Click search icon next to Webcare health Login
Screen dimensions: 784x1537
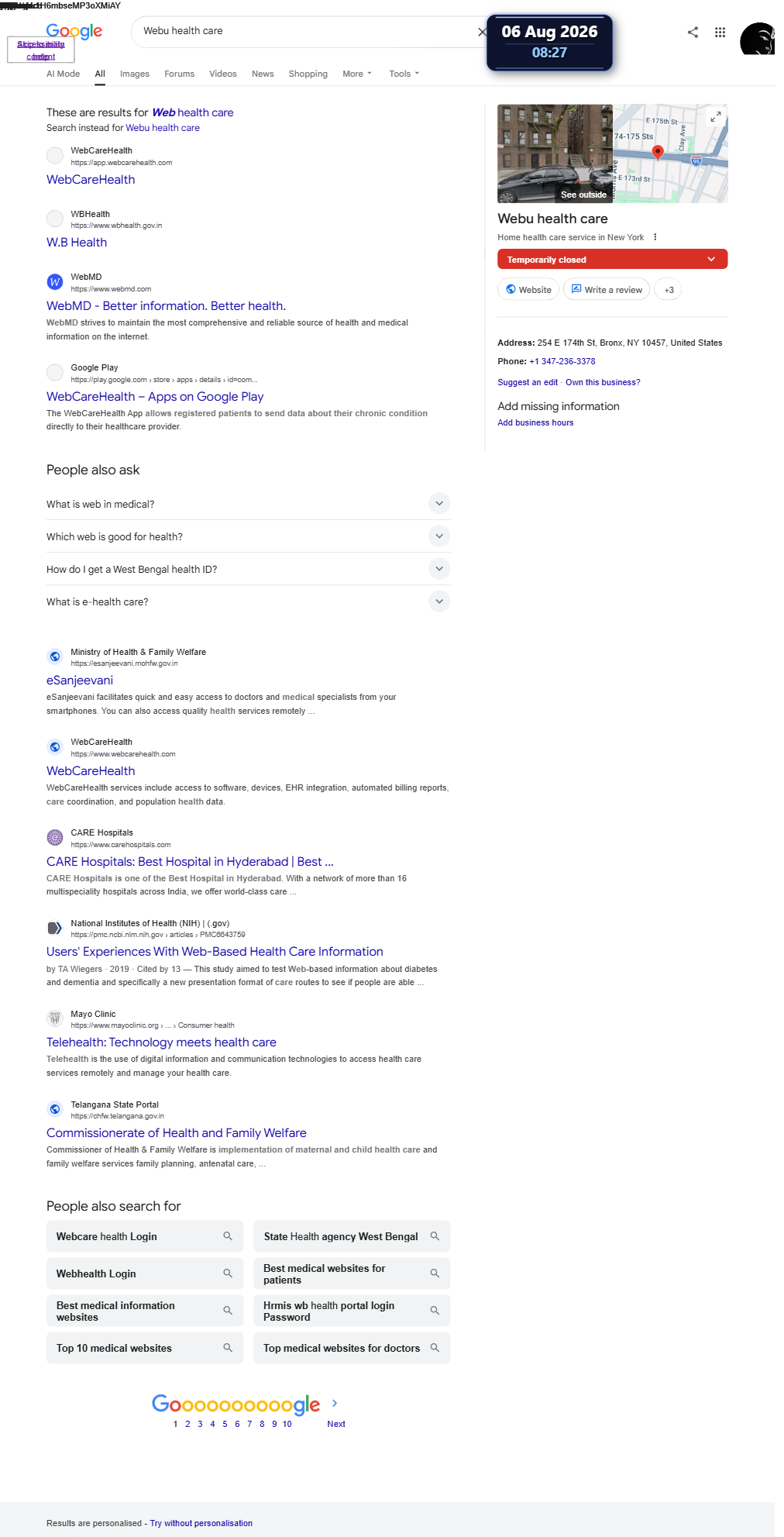point(228,1236)
